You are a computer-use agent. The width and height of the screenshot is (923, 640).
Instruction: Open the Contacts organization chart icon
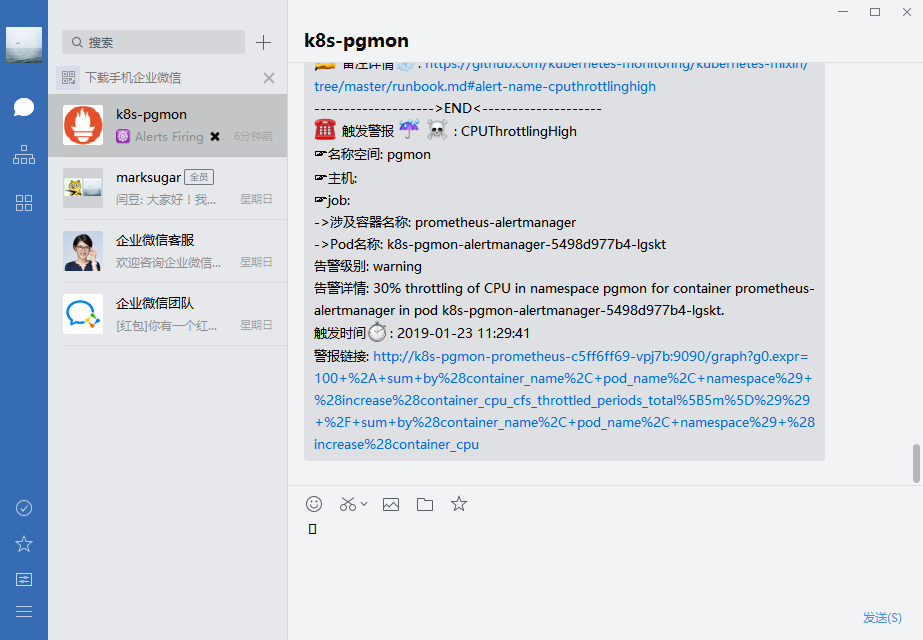pyautogui.click(x=24, y=155)
